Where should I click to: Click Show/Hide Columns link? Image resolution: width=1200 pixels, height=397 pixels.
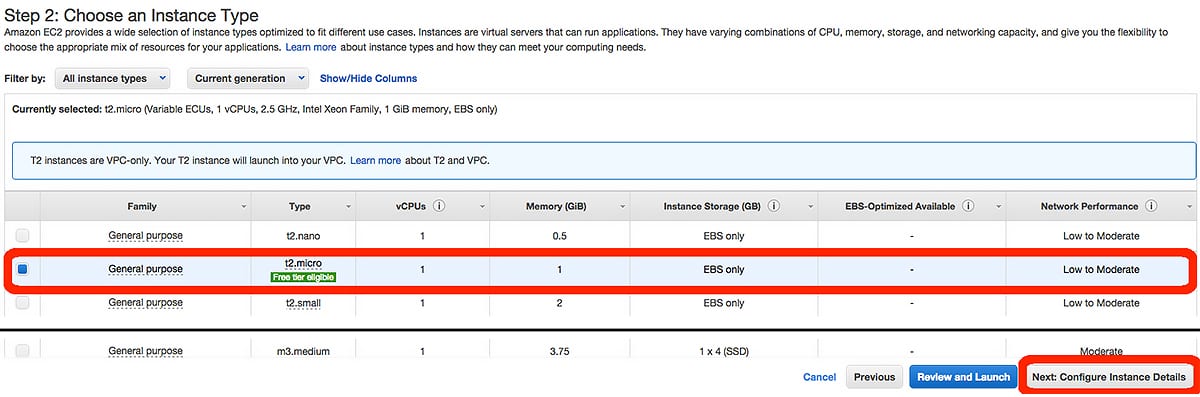tap(368, 78)
